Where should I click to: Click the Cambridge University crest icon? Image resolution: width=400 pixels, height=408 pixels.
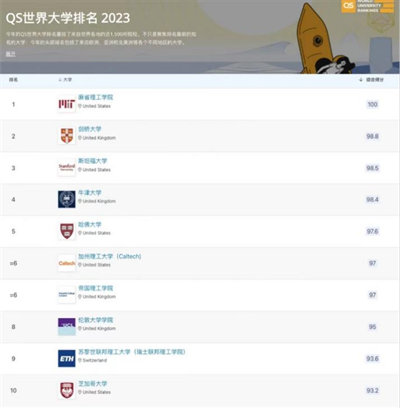tap(67, 136)
